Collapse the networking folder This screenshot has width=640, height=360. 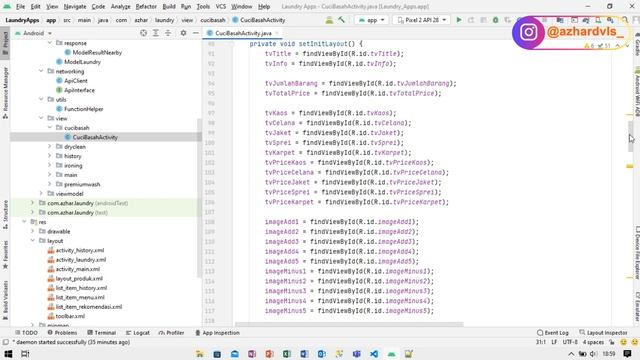[41, 71]
